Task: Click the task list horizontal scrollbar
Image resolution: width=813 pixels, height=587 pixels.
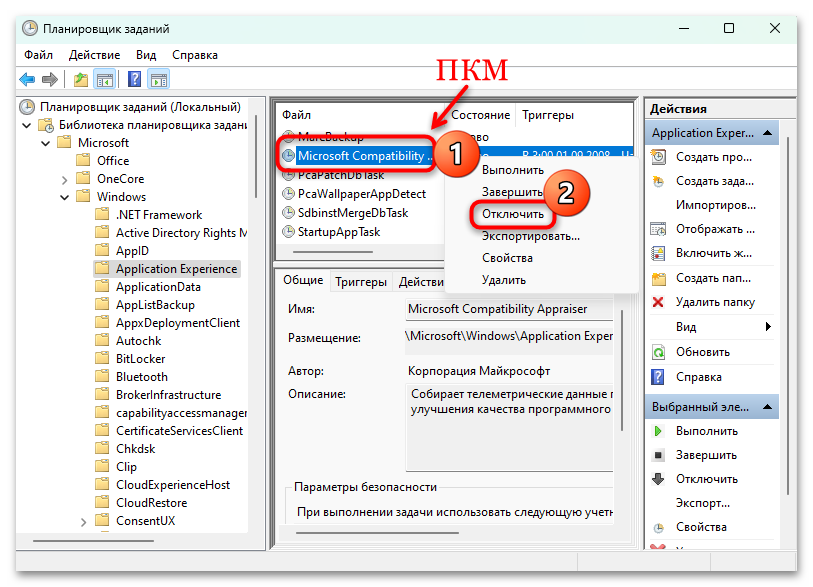Action: tap(333, 252)
